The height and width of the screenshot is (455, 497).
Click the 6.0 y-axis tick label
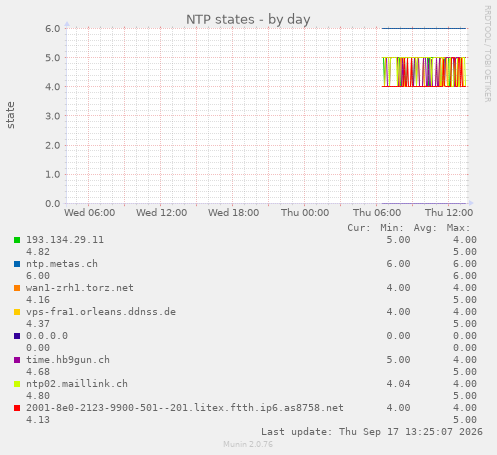[53, 28]
